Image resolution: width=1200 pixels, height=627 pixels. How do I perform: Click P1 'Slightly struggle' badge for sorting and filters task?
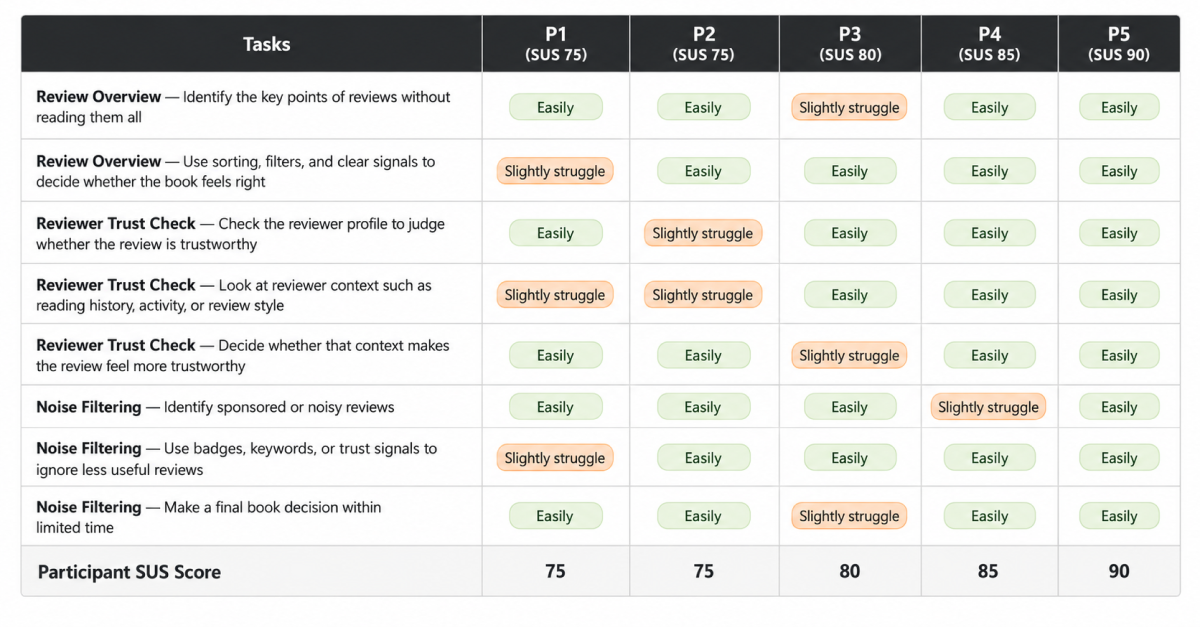pyautogui.click(x=555, y=171)
